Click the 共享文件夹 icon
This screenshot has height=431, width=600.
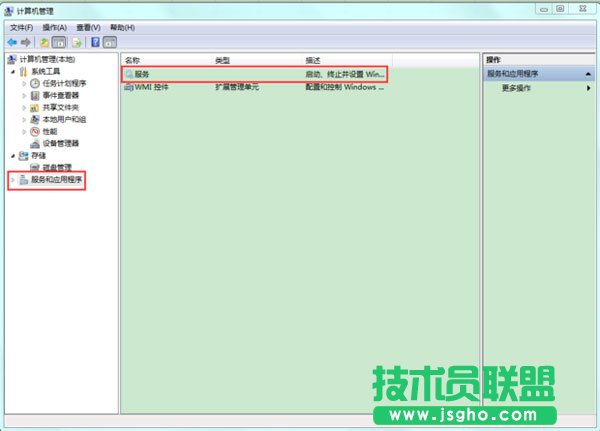[35, 108]
